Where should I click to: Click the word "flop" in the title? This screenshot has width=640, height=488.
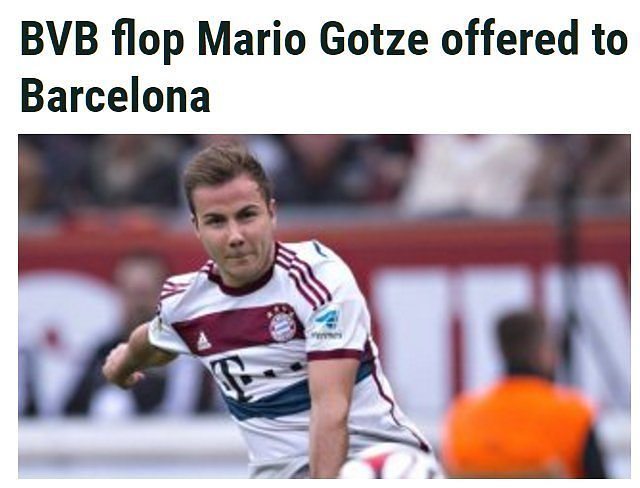pos(148,42)
